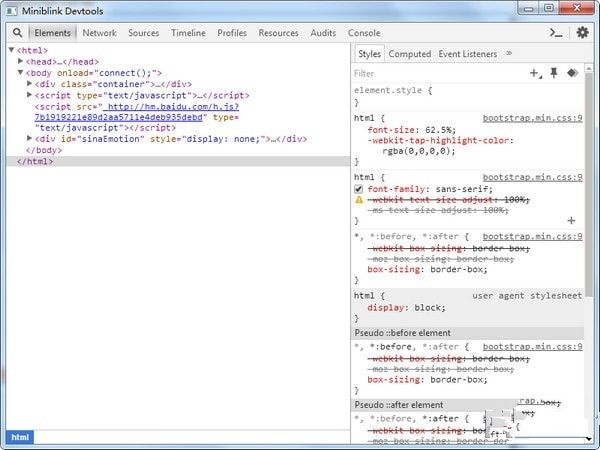This screenshot has width=600, height=450.
Task: Open the first bootstrap.min.css:9 source link
Action: pos(532,118)
